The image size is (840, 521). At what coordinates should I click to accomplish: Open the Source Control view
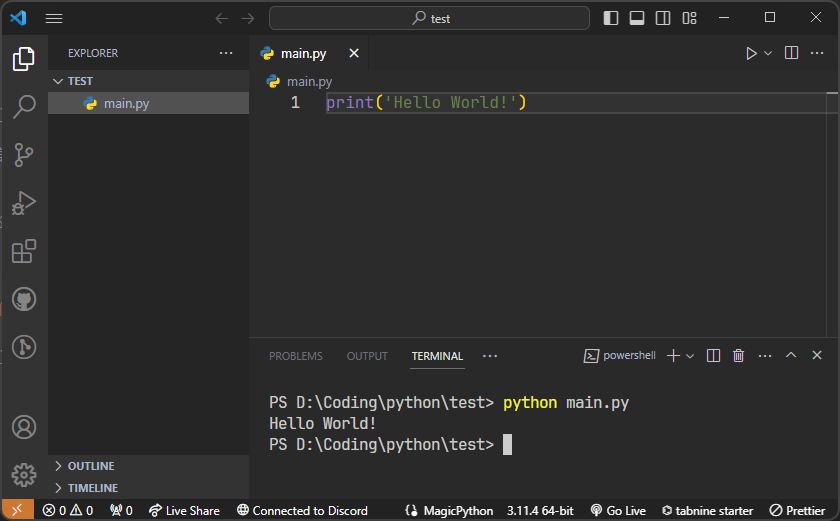point(24,154)
